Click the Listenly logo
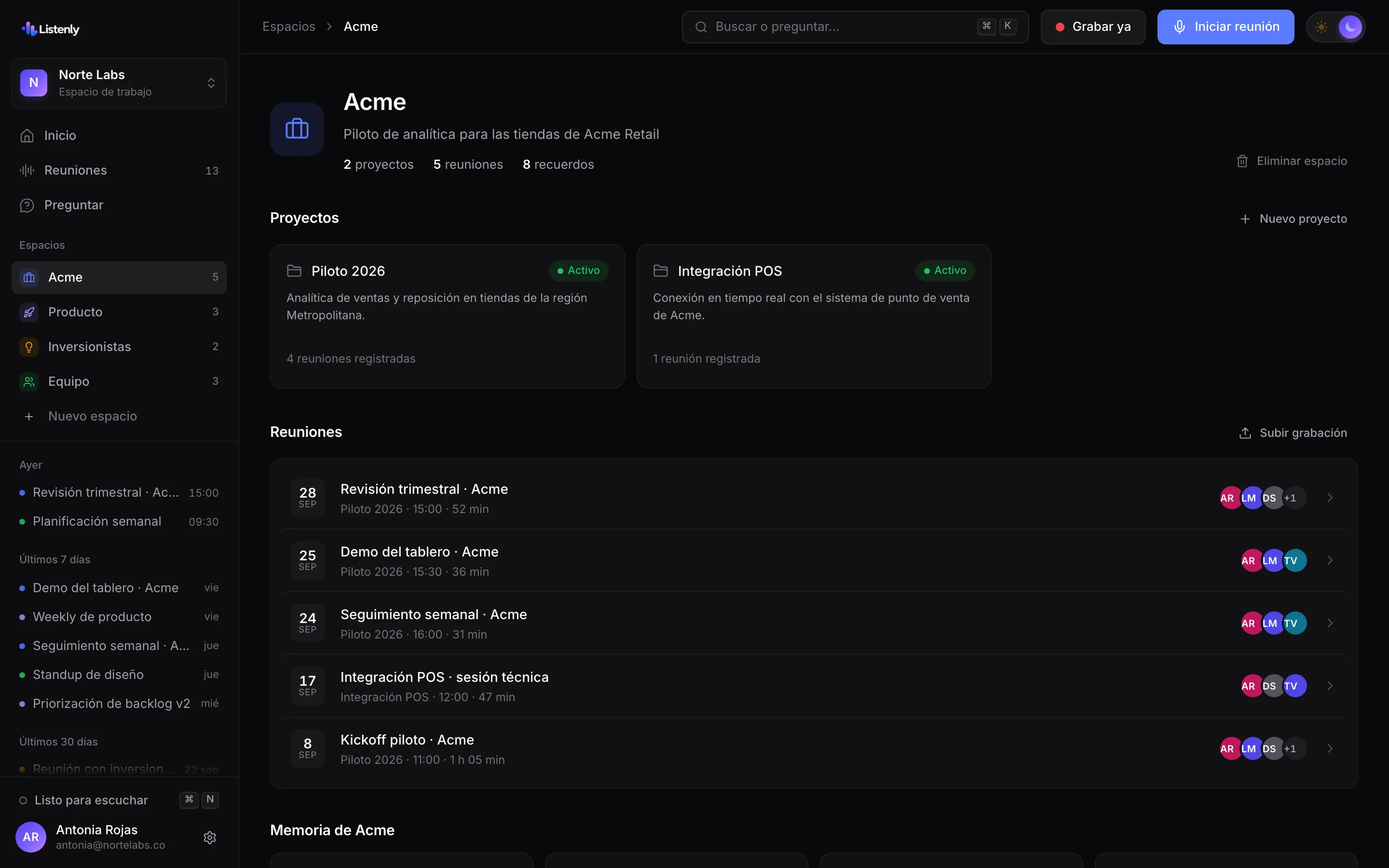Viewport: 1389px width, 868px height. [x=51, y=29]
